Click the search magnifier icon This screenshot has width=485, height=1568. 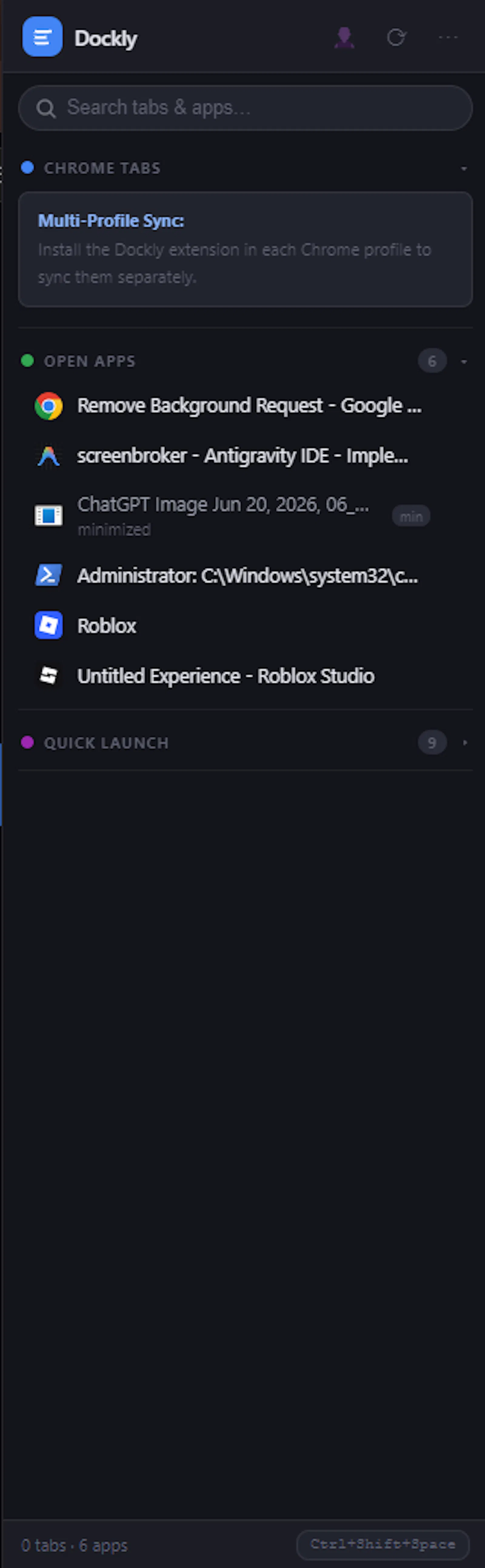tap(46, 108)
